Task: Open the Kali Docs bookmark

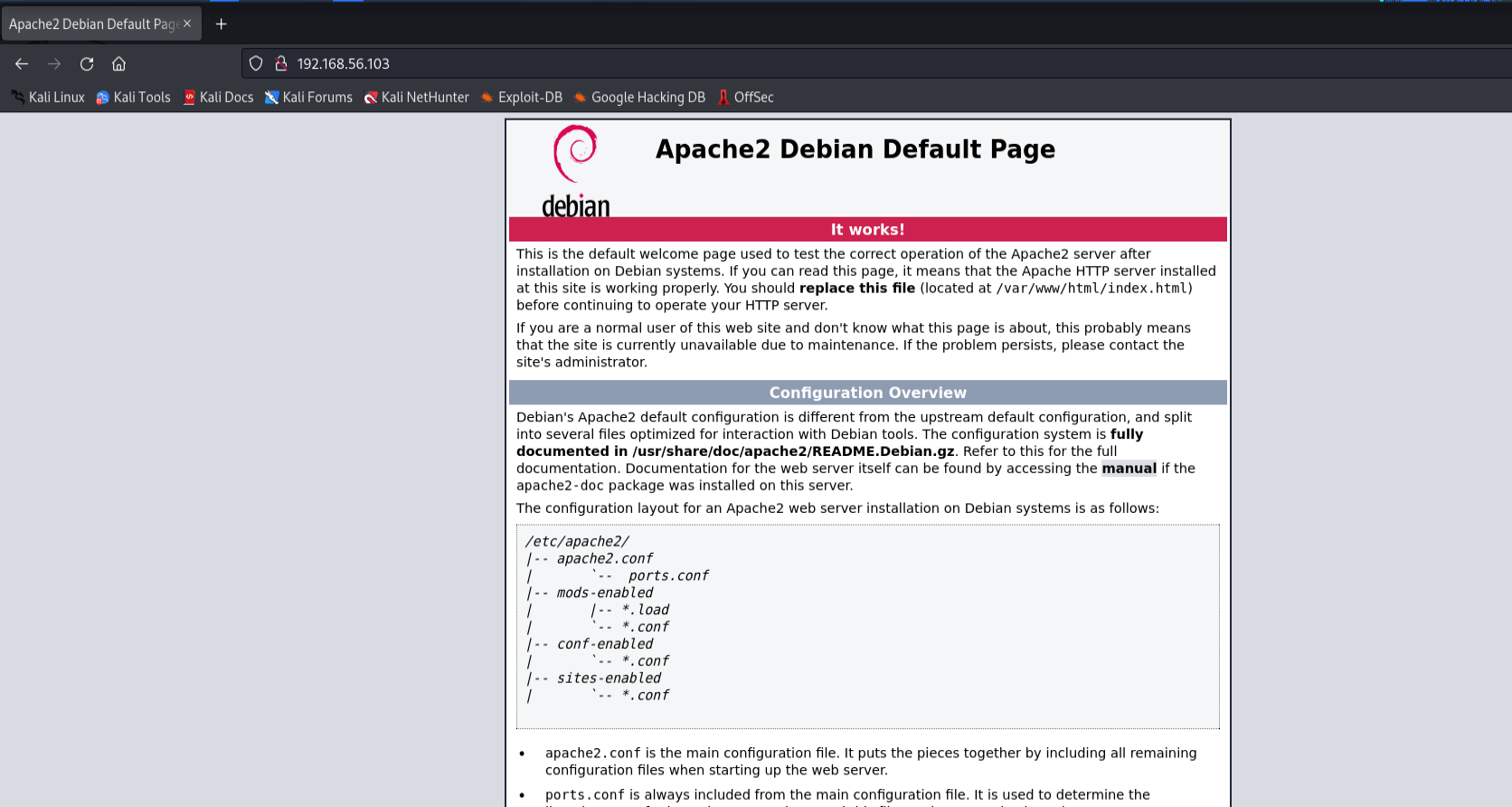Action: coord(218,98)
